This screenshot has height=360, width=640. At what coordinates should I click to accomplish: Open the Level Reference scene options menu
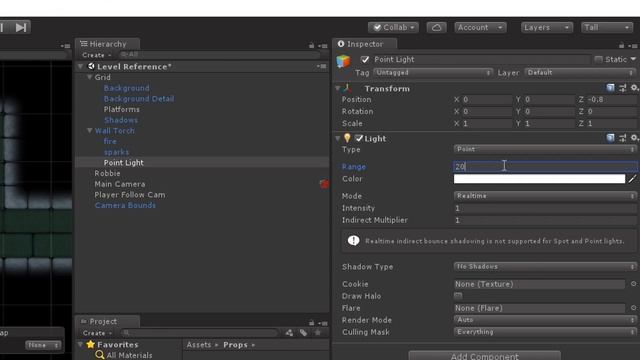pos(322,66)
